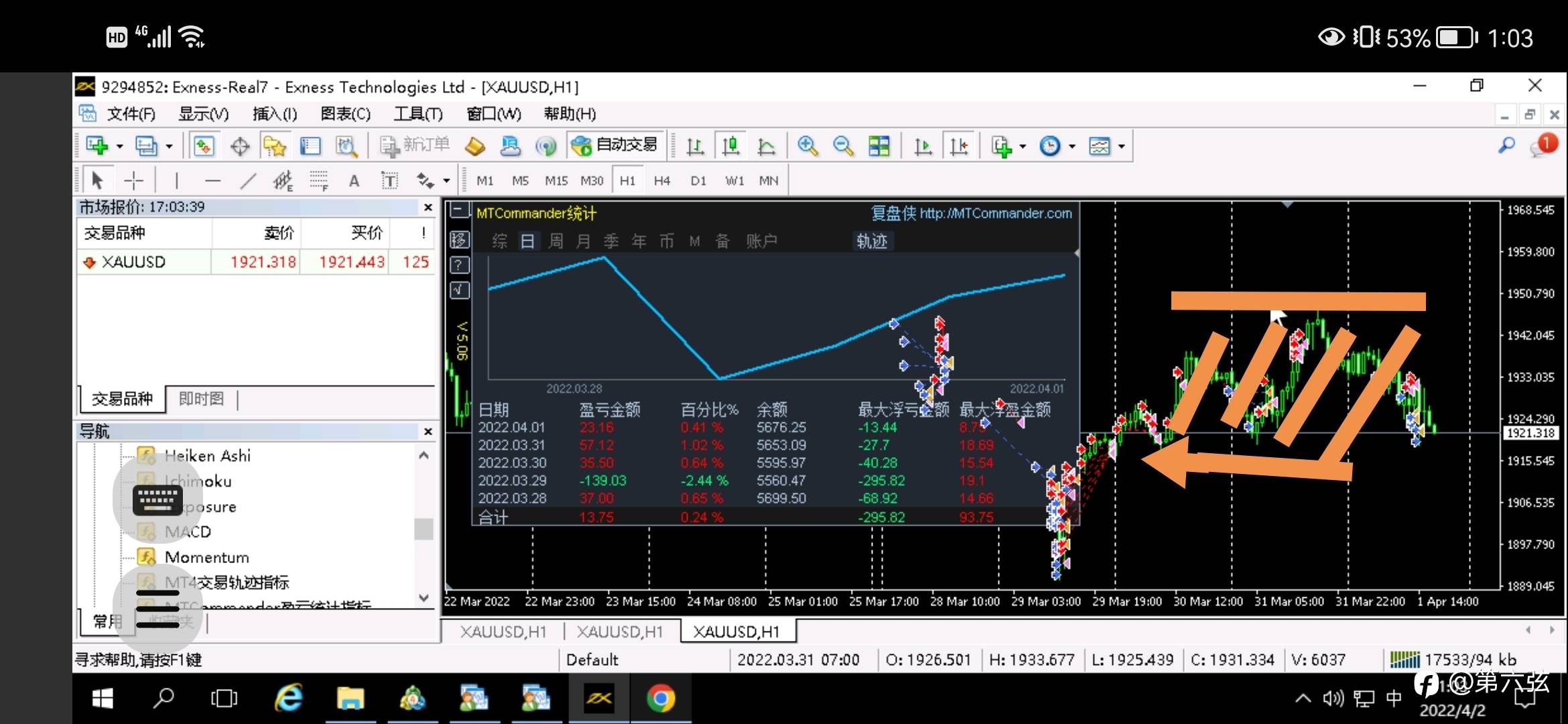Select the trendline drawing tool
Screen dimensions: 1568x724
tap(248, 180)
